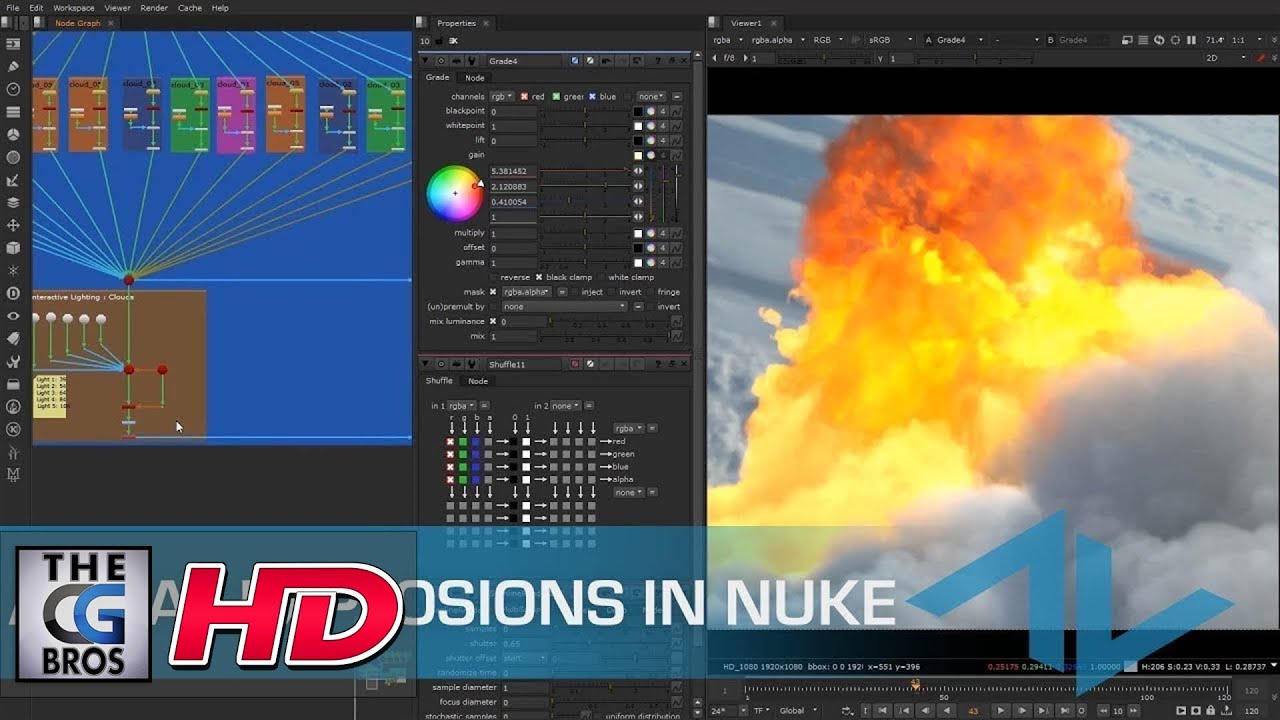1280x720 pixels.
Task: Open the Image nodes toolbar menu
Action: (13, 44)
